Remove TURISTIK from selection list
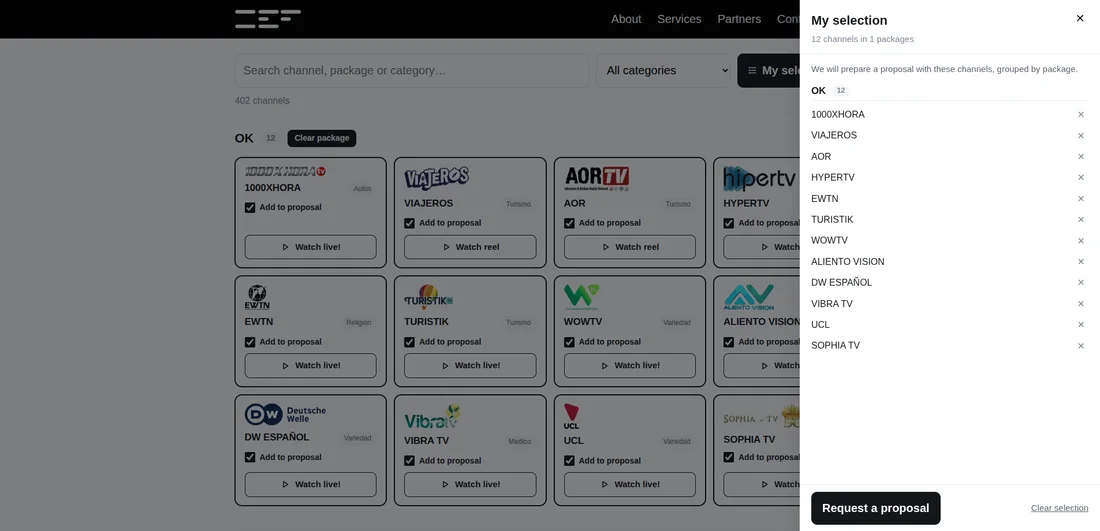The image size is (1100, 531). [1080, 220]
